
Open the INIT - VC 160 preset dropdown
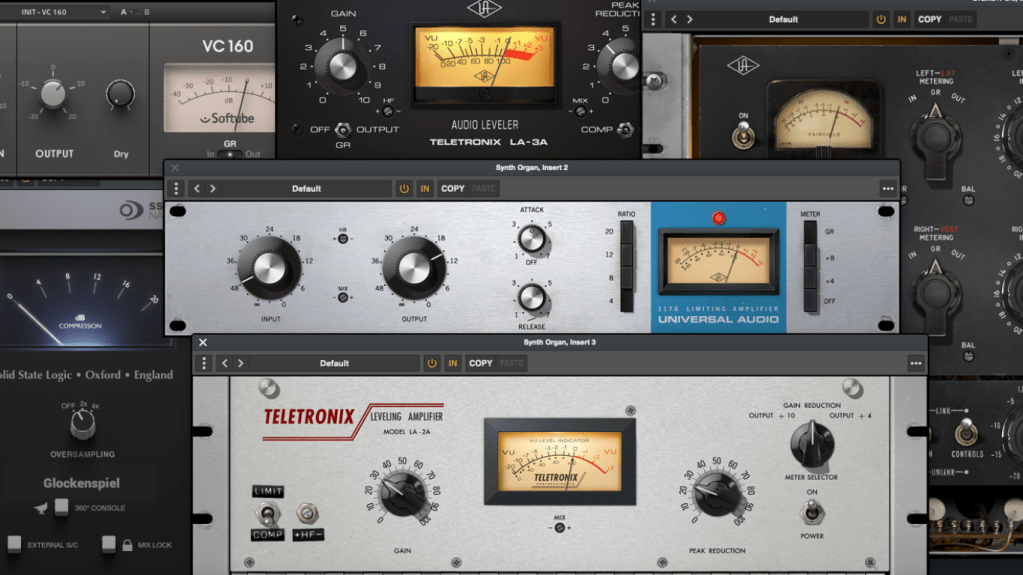[63, 12]
